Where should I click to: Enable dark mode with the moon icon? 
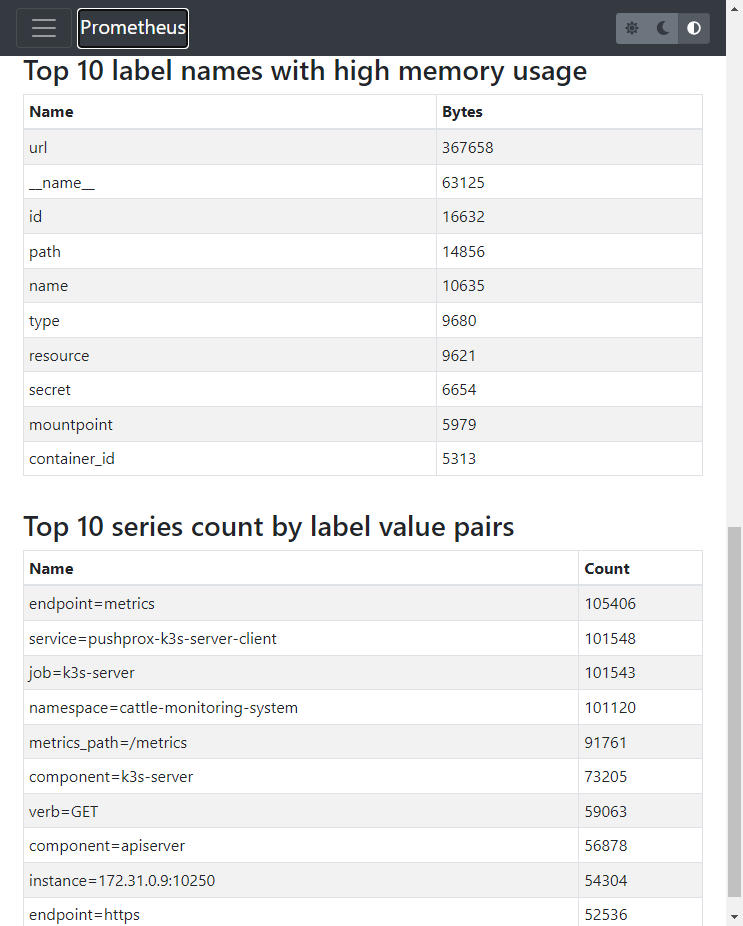pos(662,28)
